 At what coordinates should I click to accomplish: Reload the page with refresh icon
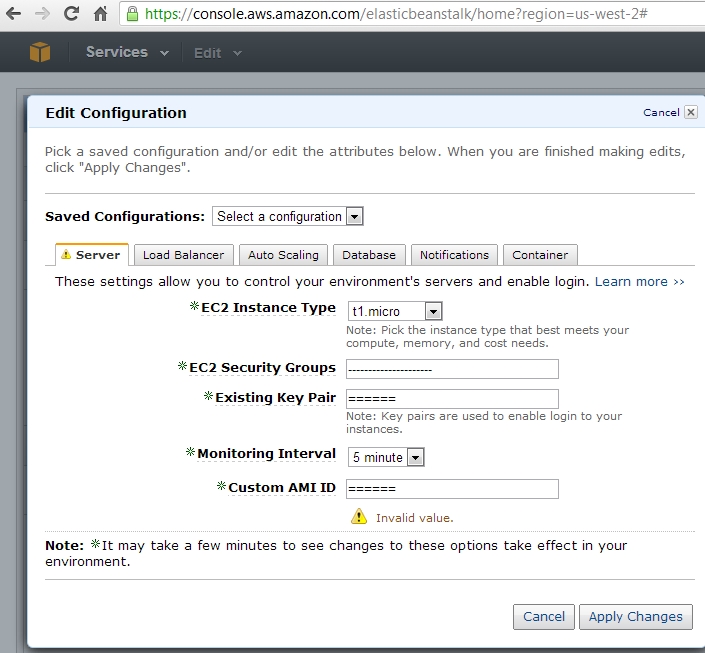coord(71,13)
